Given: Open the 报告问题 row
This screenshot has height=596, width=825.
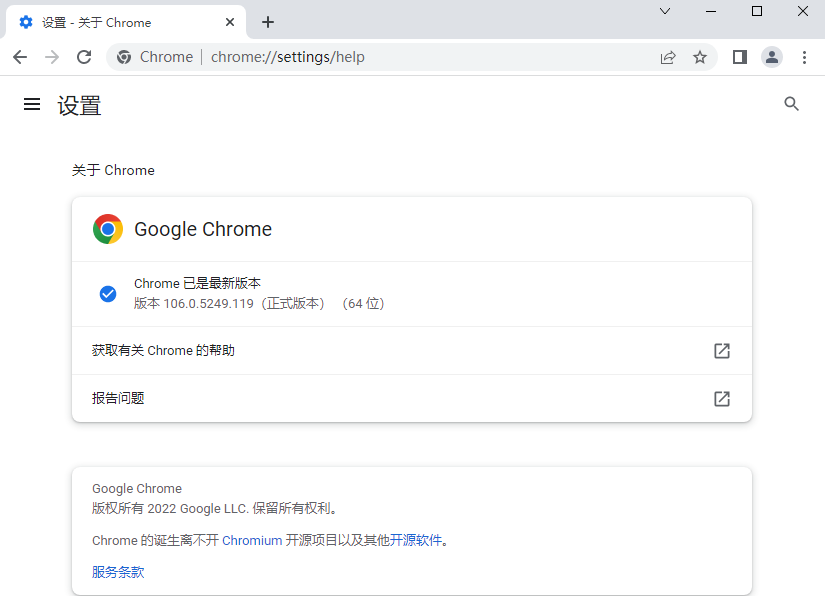Looking at the screenshot, I should [x=412, y=398].
